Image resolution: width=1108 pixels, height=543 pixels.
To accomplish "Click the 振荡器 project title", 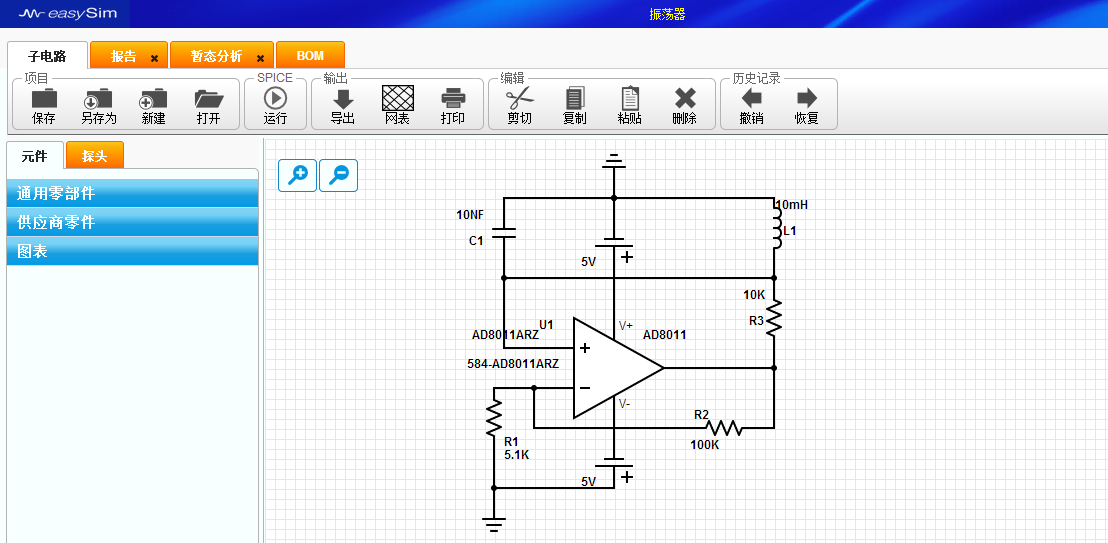I will click(x=668, y=14).
